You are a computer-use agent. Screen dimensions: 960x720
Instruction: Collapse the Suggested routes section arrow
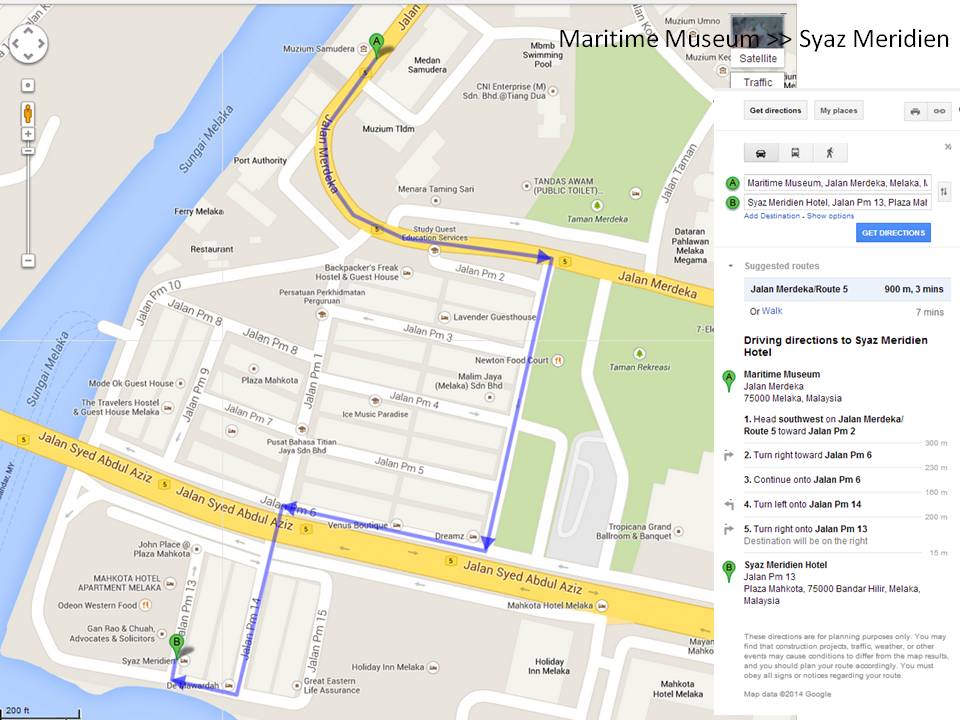730,266
